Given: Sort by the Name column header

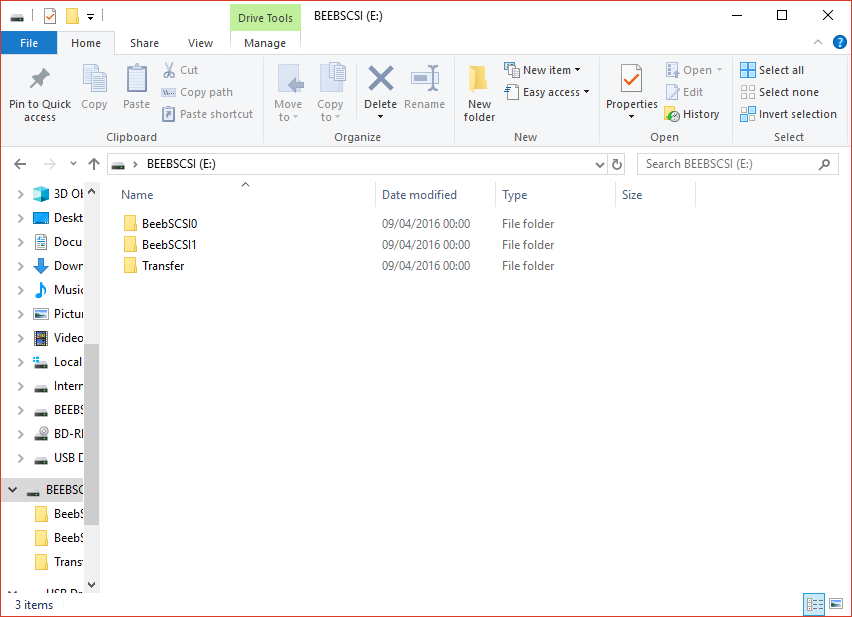Looking at the screenshot, I should point(245,194).
